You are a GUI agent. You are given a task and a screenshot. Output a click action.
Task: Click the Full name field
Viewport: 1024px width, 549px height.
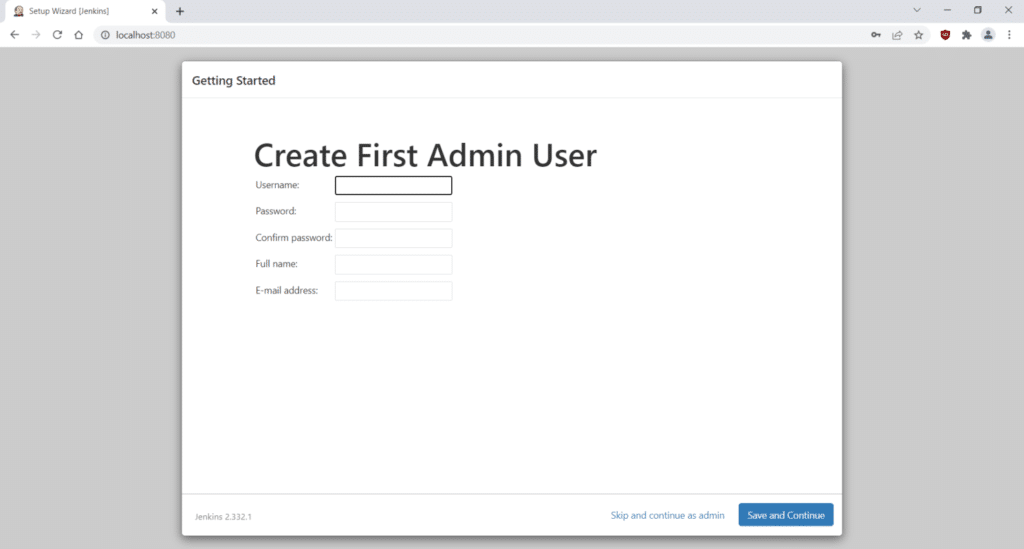[x=393, y=264]
